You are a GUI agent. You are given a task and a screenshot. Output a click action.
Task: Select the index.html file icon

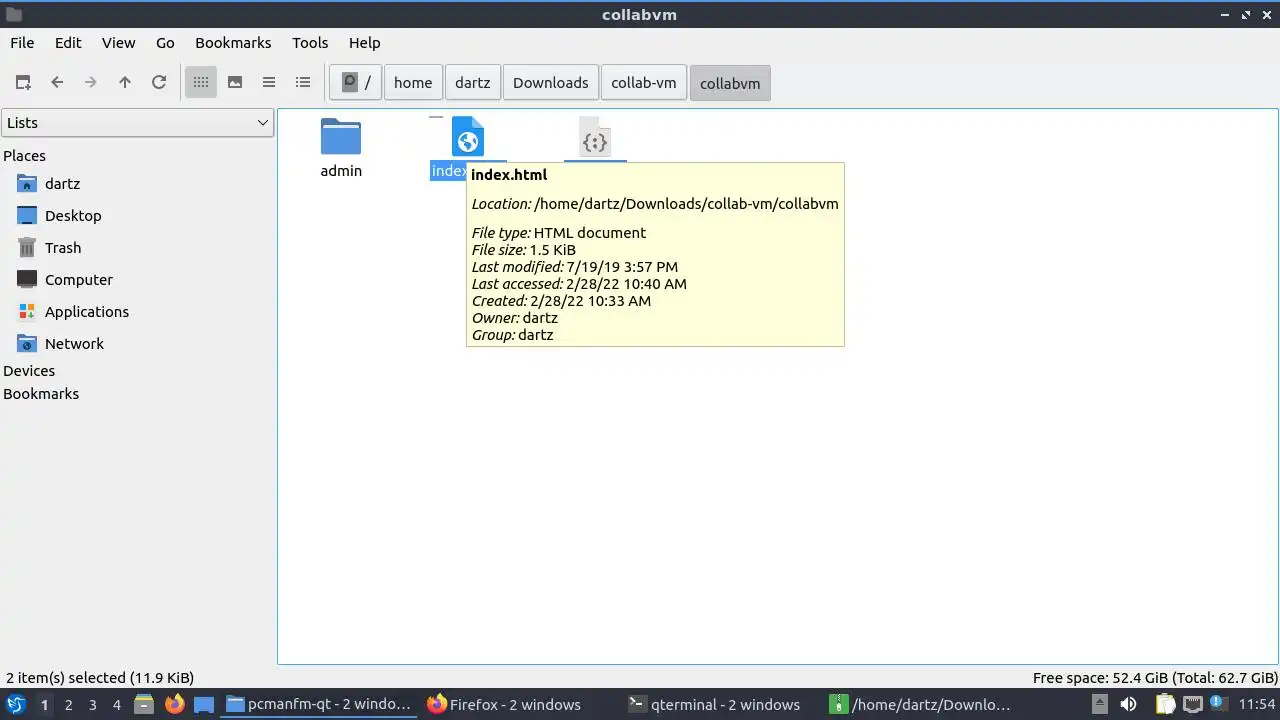pyautogui.click(x=468, y=137)
